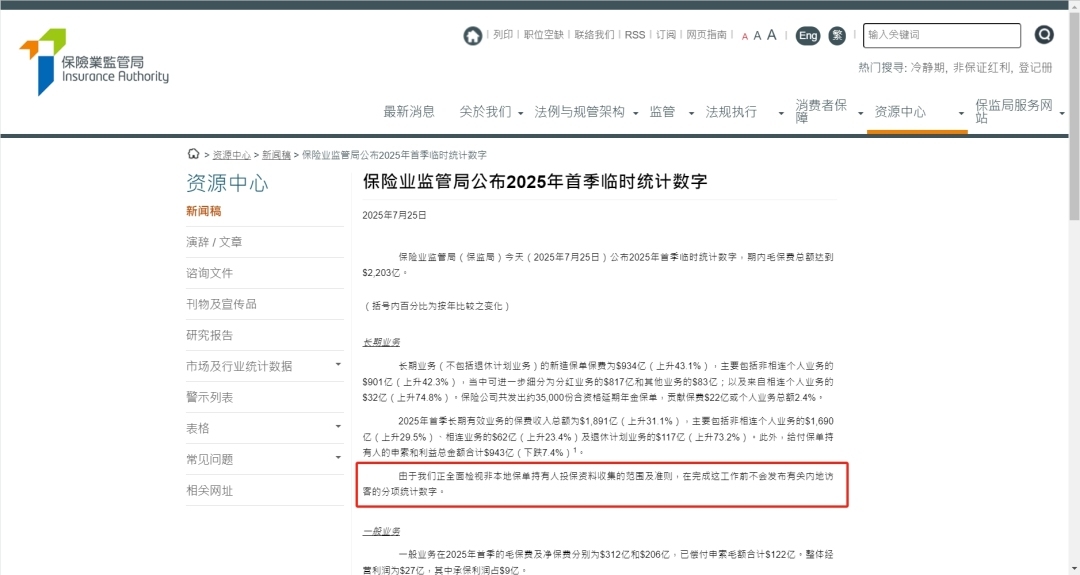Open the 演辞 / 文章 sidebar link

tap(214, 242)
